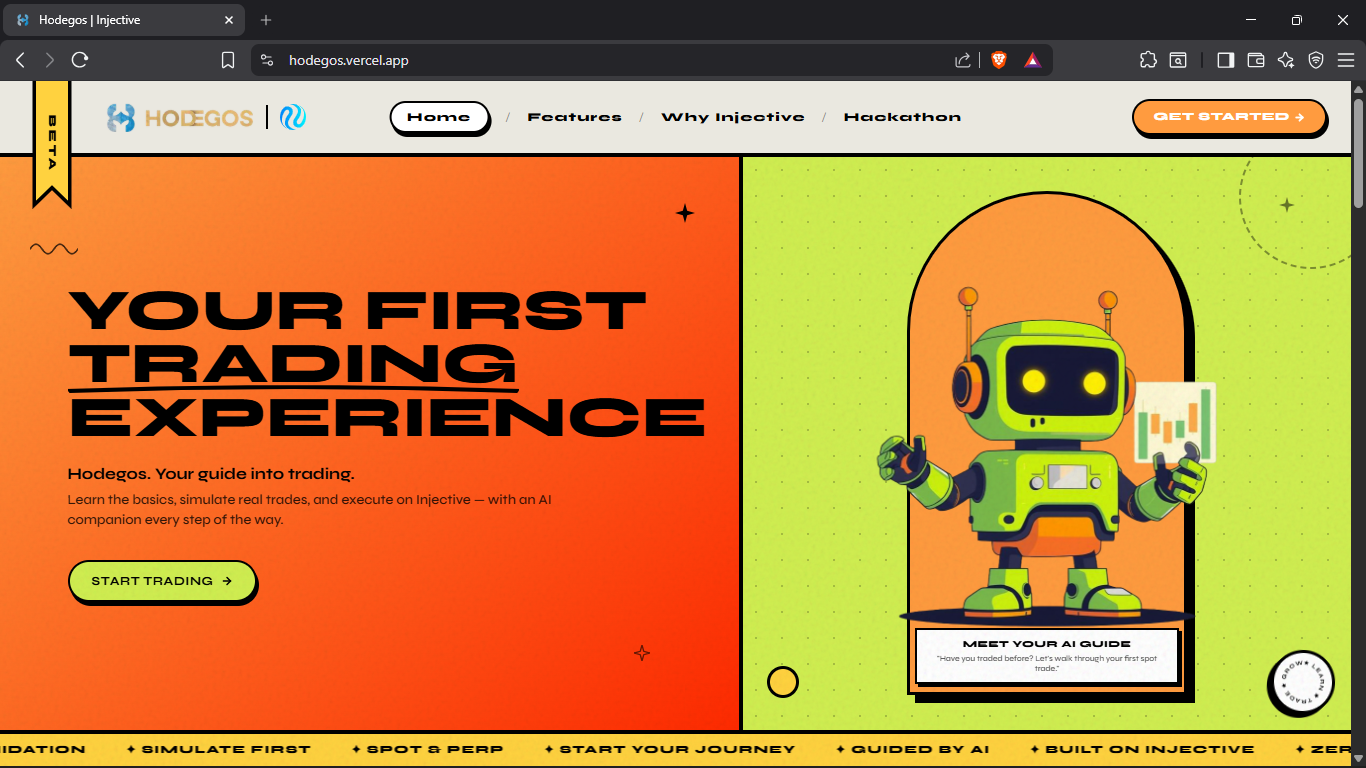This screenshot has height=768, width=1366.
Task: Select the Home navigation item
Action: [439, 117]
